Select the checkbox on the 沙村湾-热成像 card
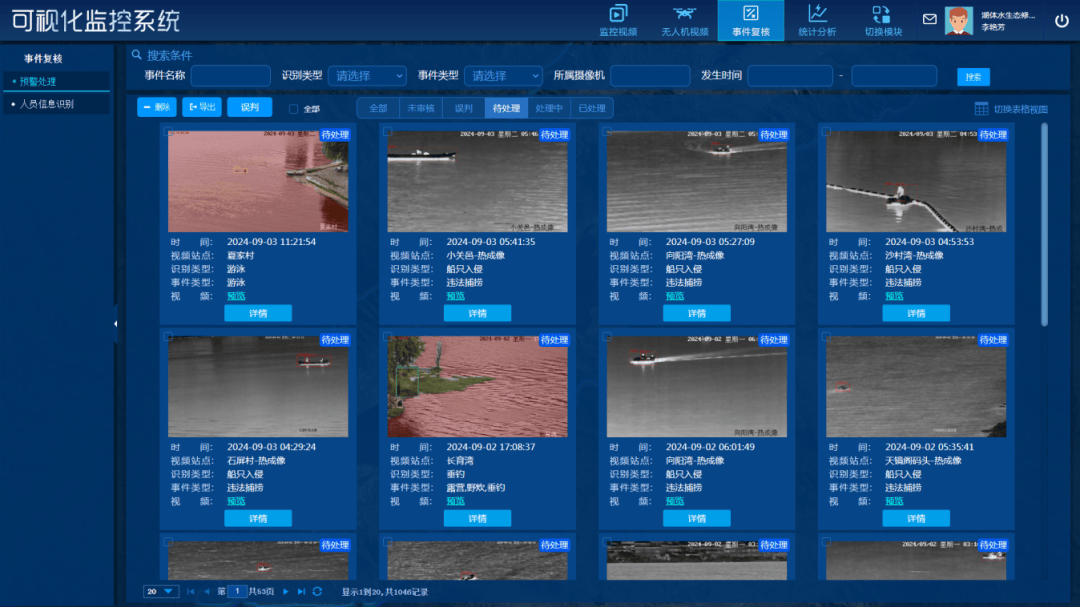Screen dimensions: 1080x607 [x=826, y=132]
